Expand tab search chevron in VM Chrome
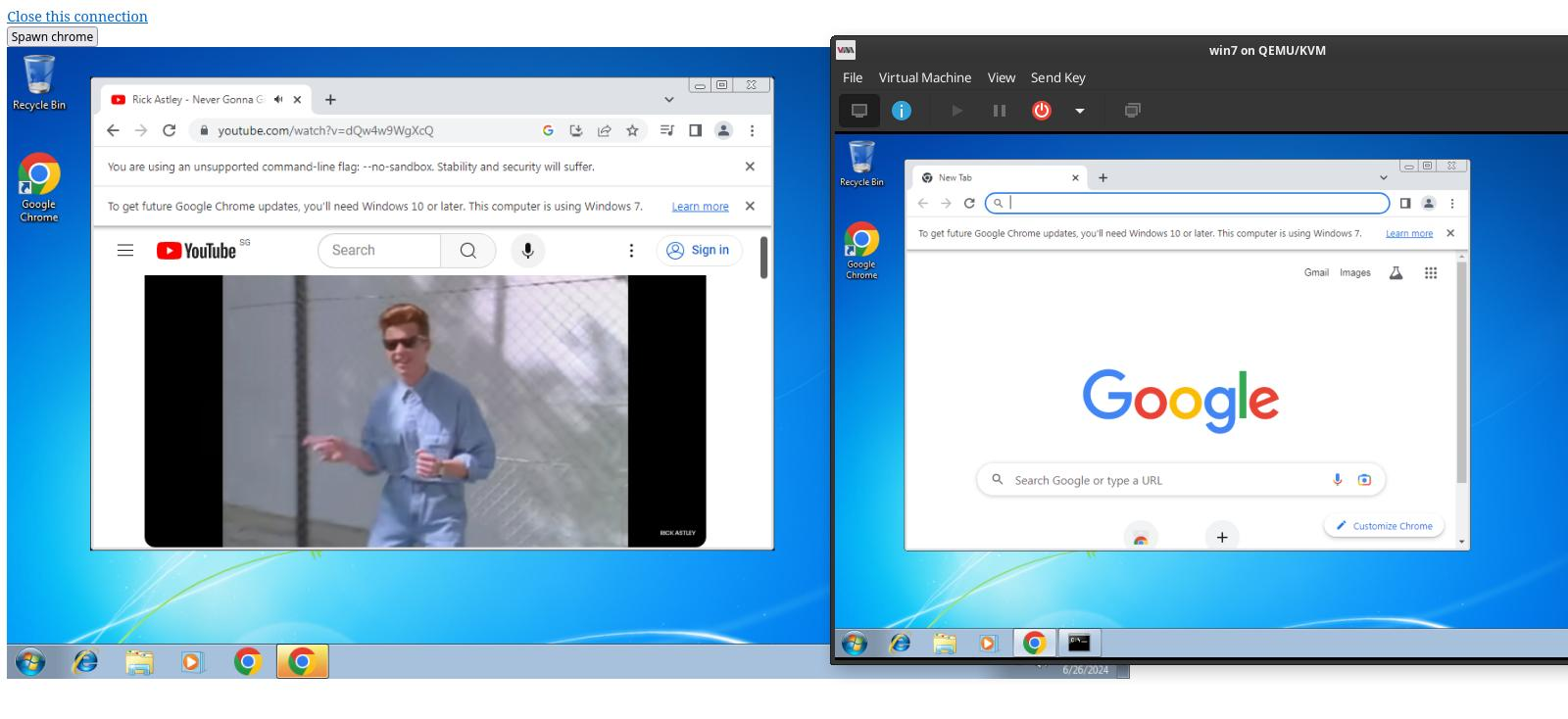1568x719 pixels. tap(1384, 177)
